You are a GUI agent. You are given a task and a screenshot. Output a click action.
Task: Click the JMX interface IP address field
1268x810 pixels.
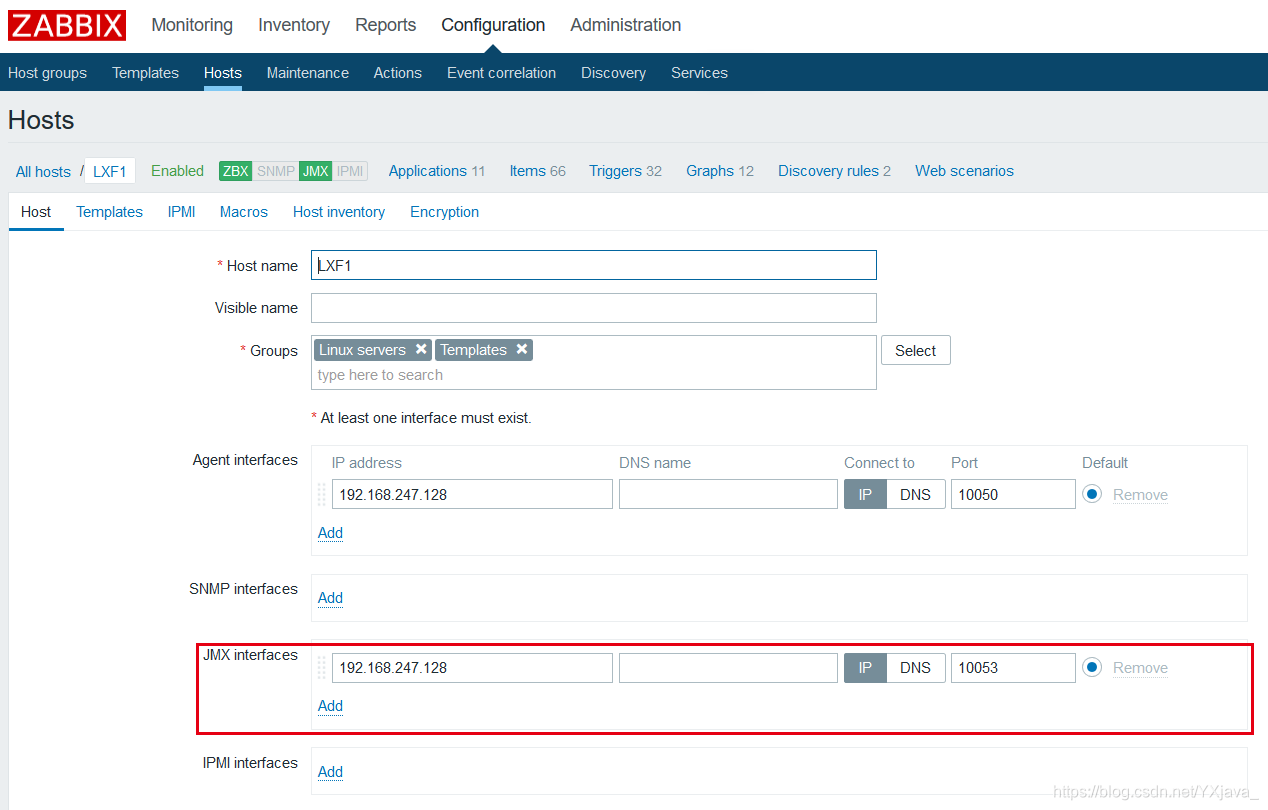point(472,667)
